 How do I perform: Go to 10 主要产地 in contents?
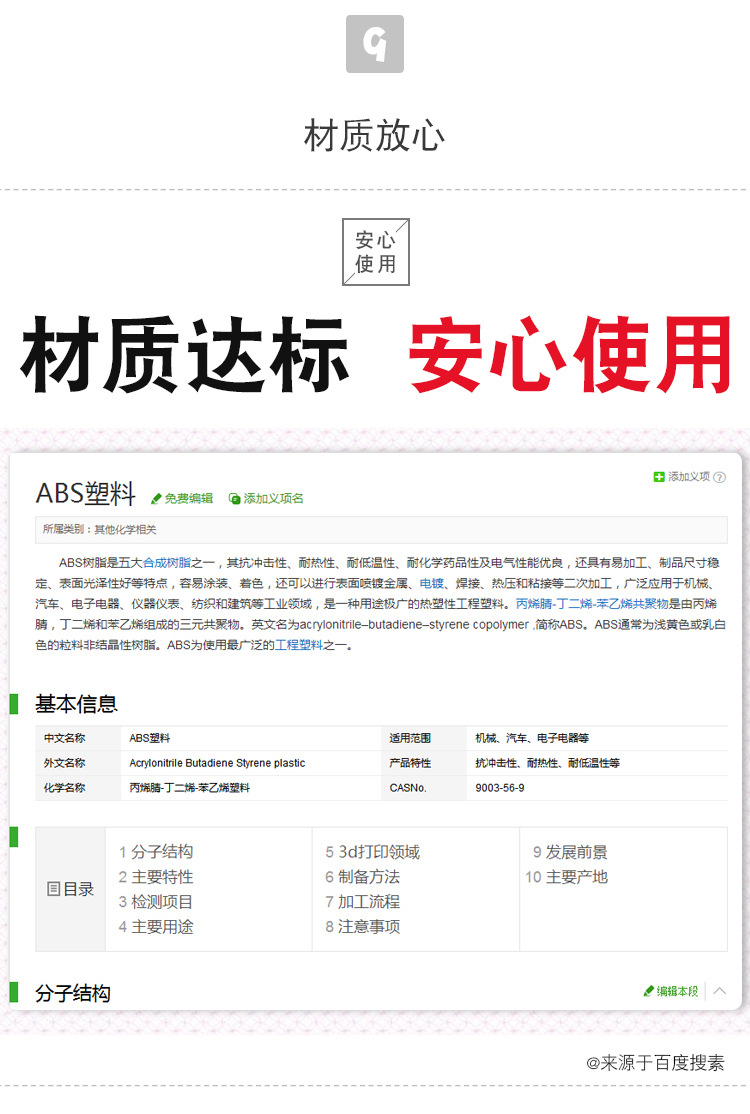click(x=566, y=876)
